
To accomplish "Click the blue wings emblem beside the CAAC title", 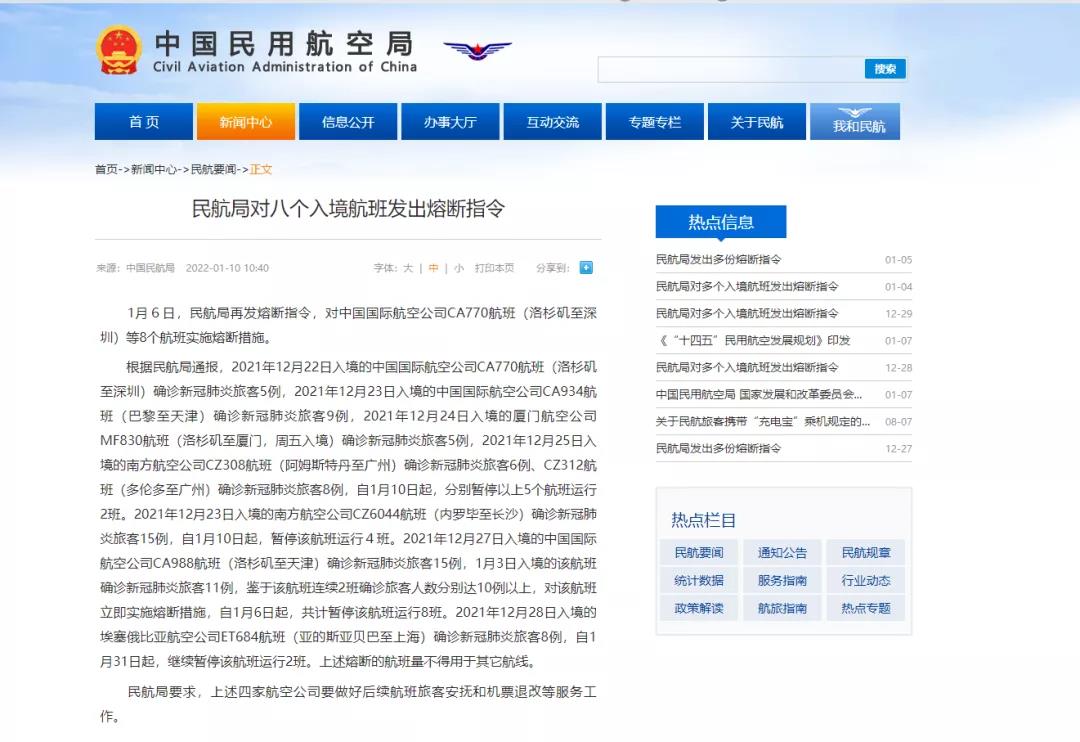I will point(477,51).
